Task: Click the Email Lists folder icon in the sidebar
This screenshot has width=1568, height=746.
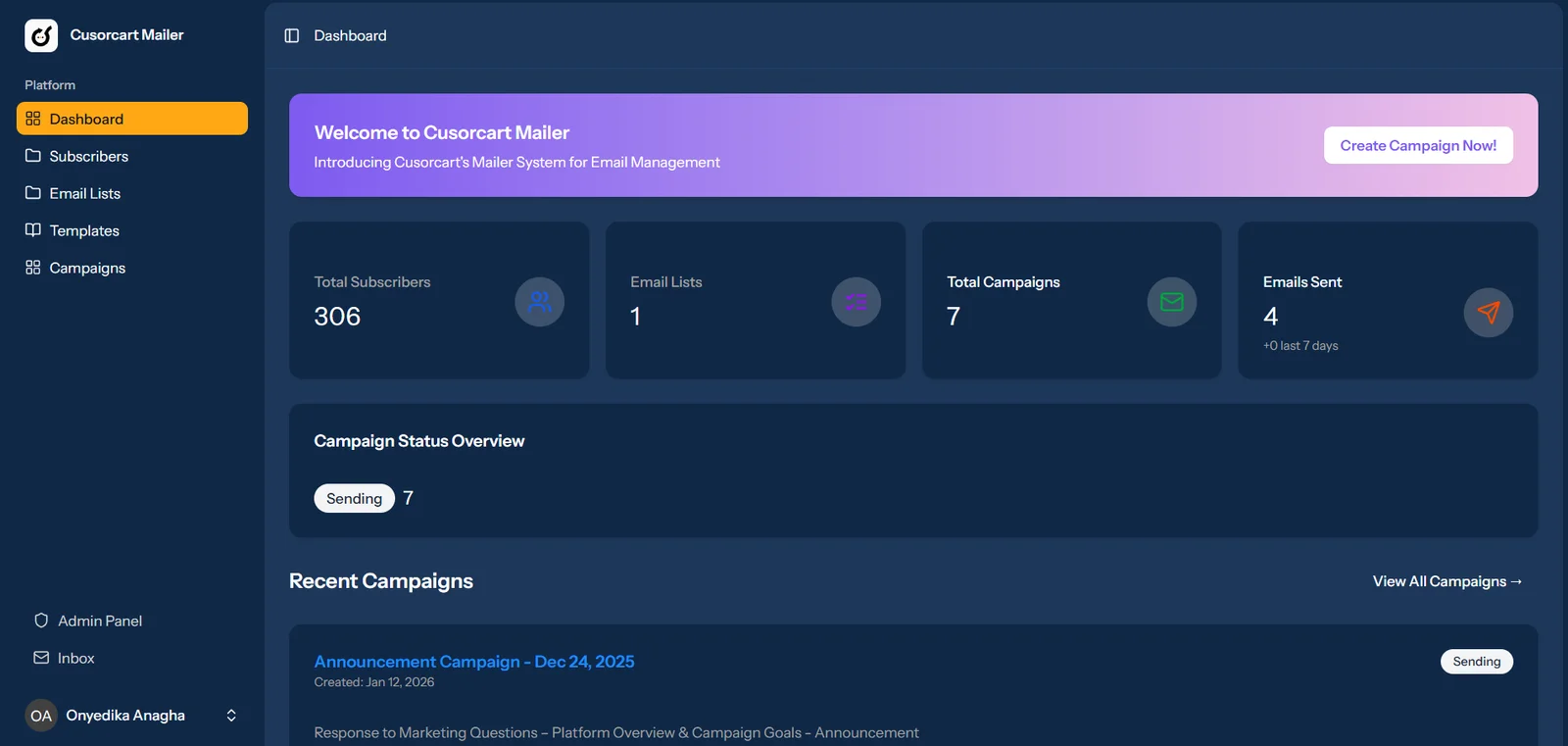Action: 33,193
